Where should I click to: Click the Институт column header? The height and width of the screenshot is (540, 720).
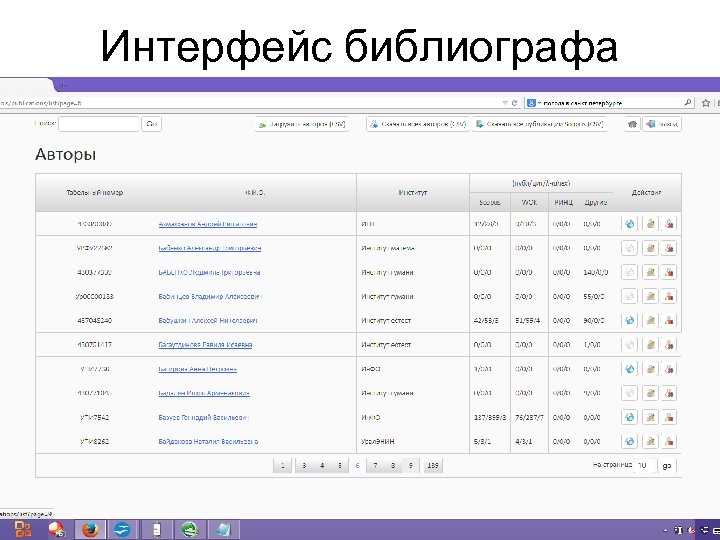click(x=413, y=193)
